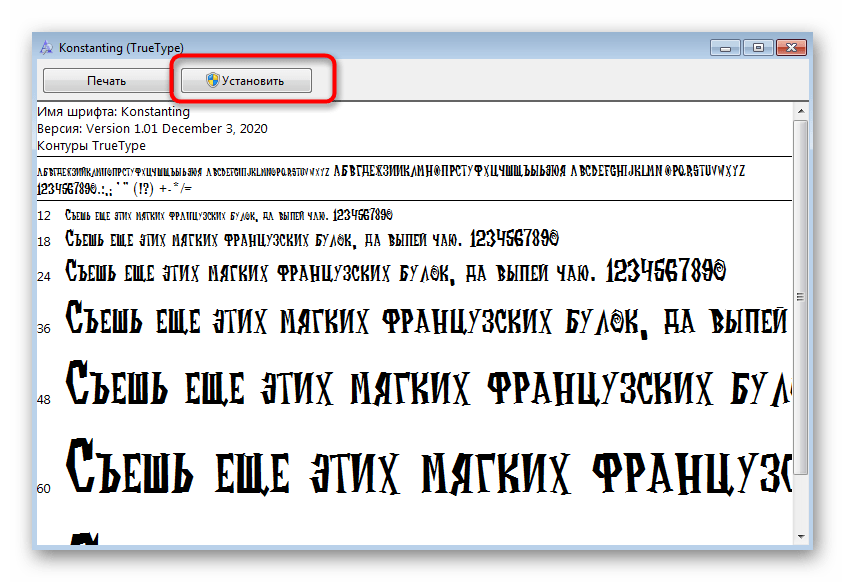
Task: Click the digits and punctuation sample line
Action: (114, 189)
